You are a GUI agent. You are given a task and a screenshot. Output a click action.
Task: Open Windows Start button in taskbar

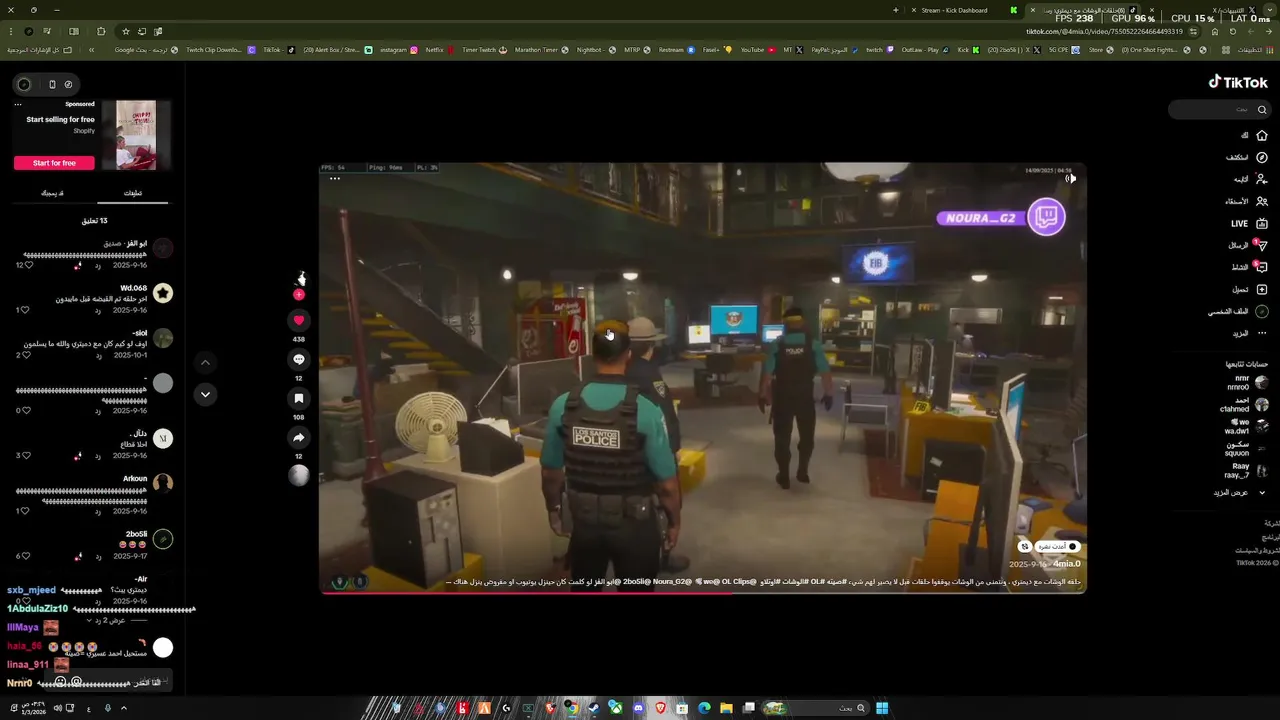pos(882,708)
